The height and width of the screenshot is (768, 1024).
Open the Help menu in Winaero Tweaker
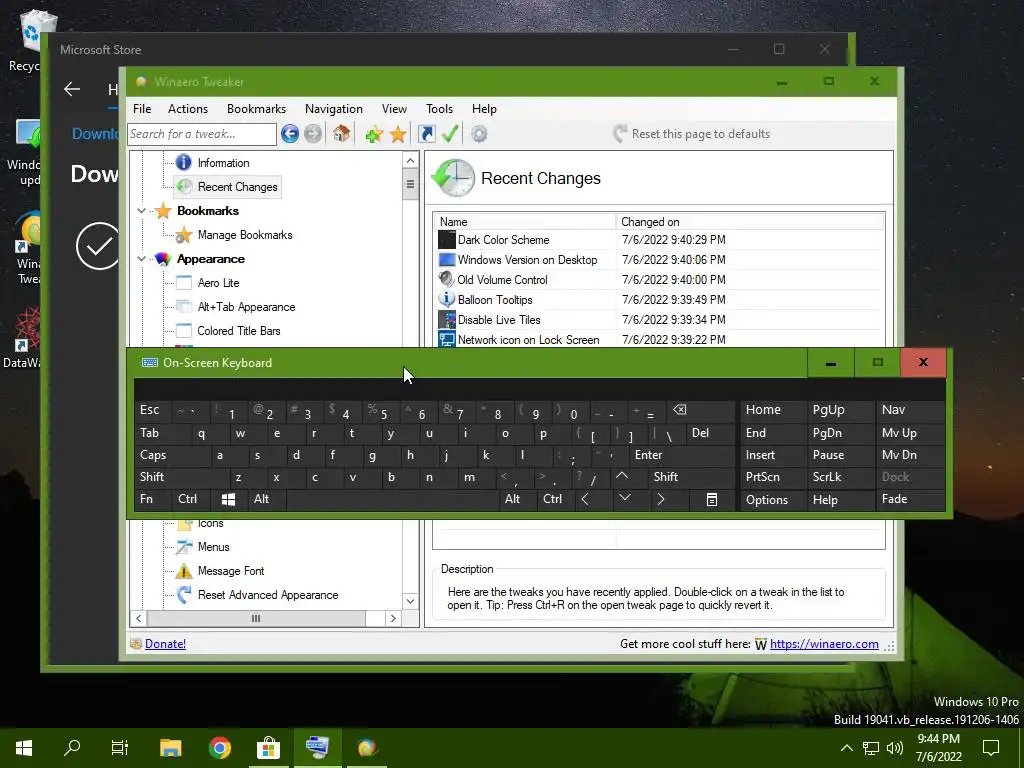(484, 109)
